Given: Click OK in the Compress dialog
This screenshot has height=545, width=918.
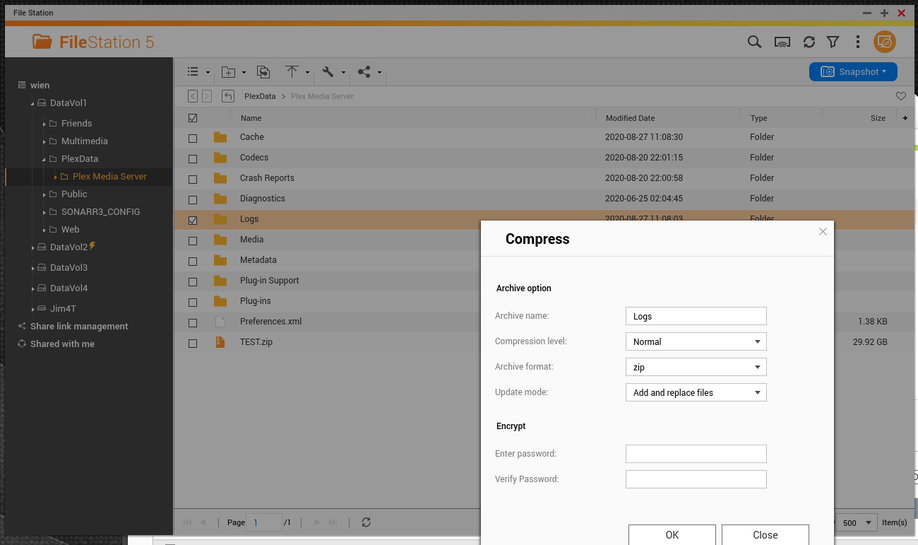Looking at the screenshot, I should [672, 535].
